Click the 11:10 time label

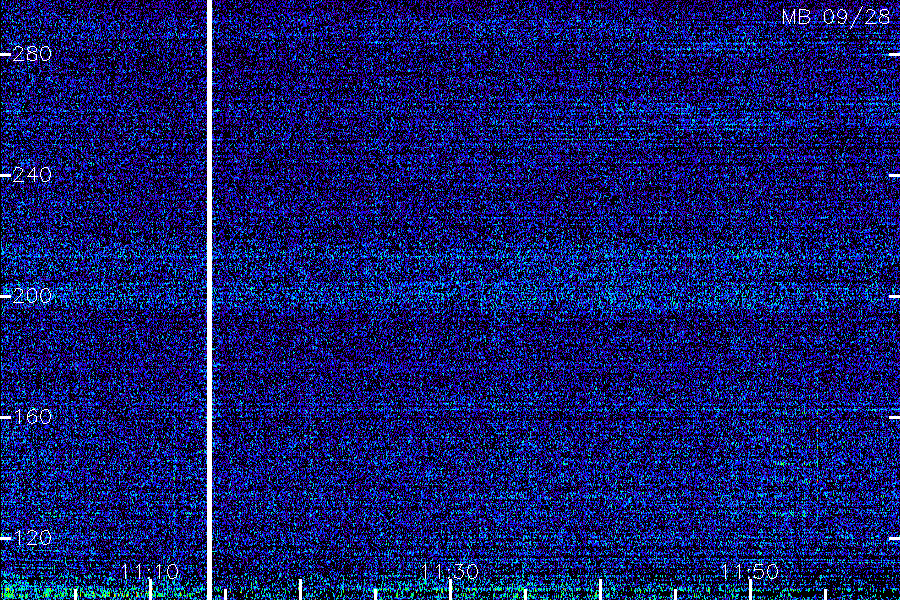(x=150, y=571)
